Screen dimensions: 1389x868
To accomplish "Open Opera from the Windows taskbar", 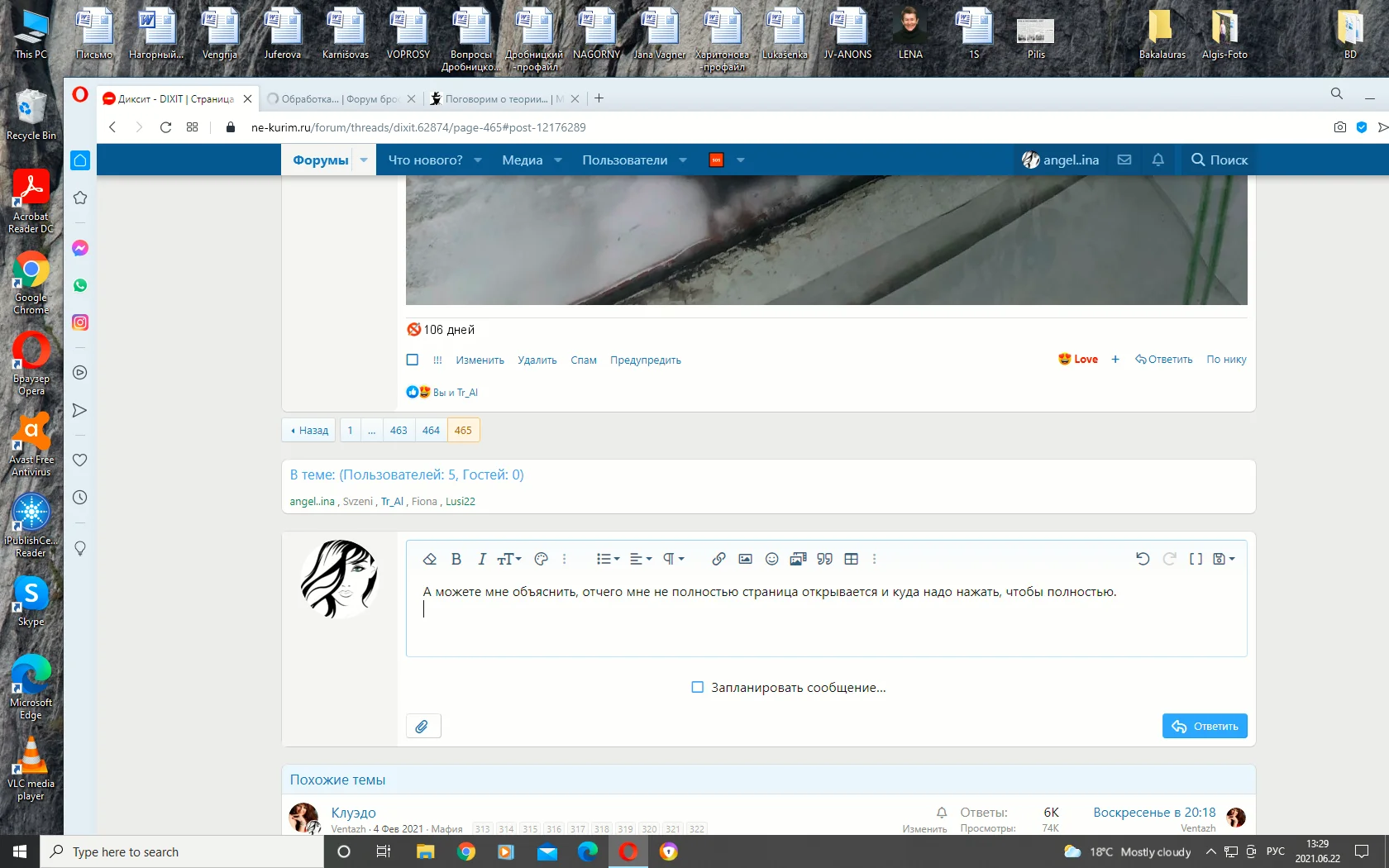I will click(x=628, y=851).
